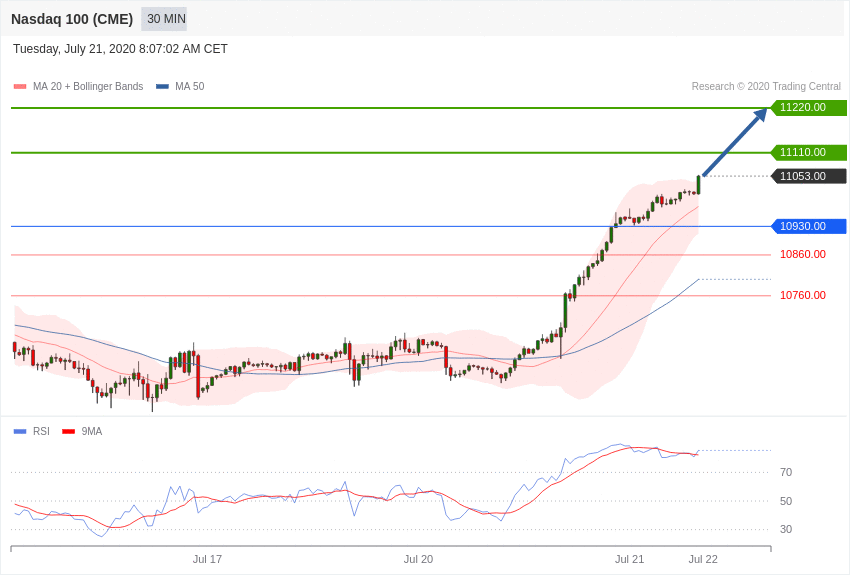Click the 30 MIN timeframe button

(166, 19)
